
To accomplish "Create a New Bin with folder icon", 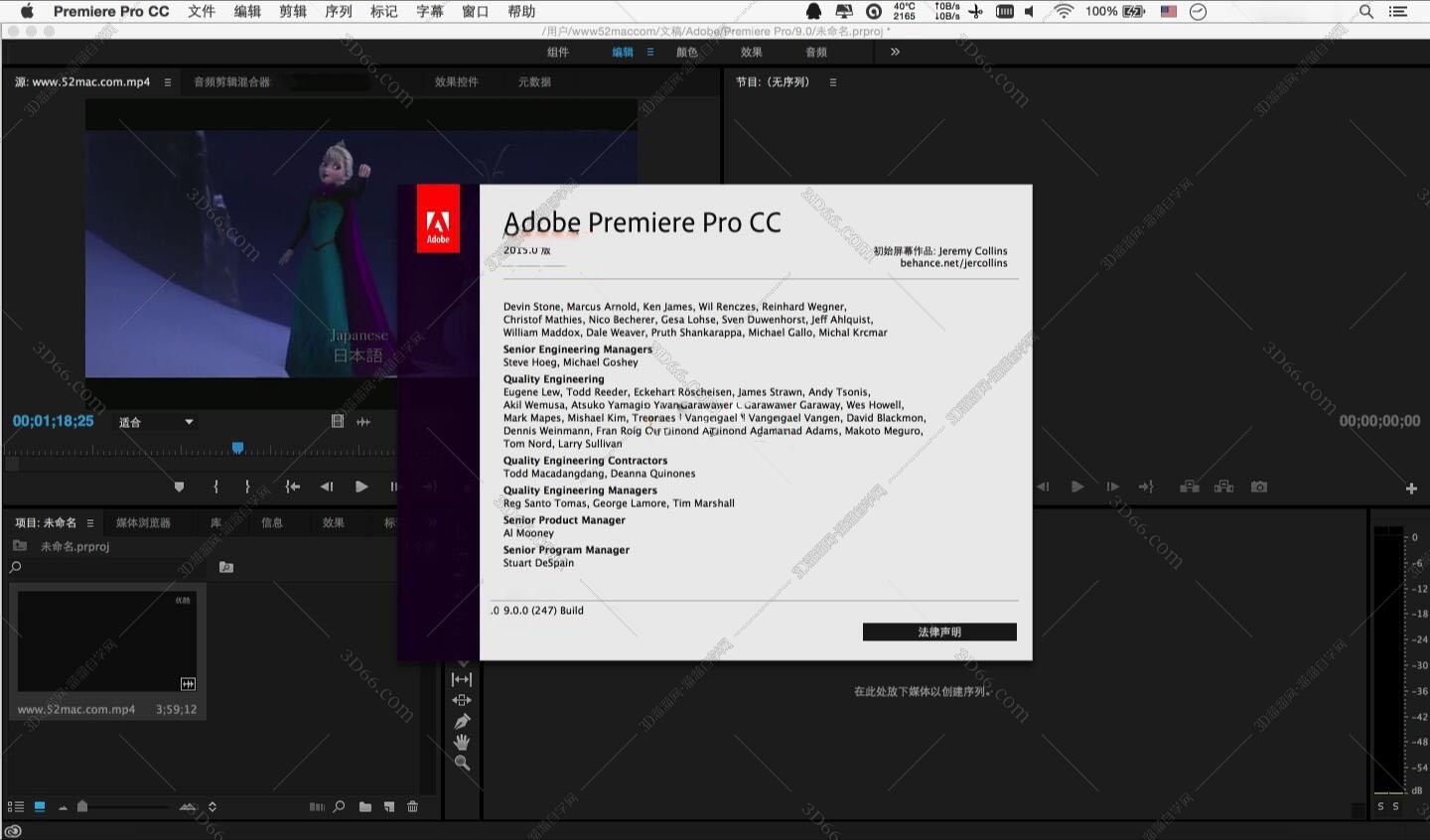I will coord(365,807).
